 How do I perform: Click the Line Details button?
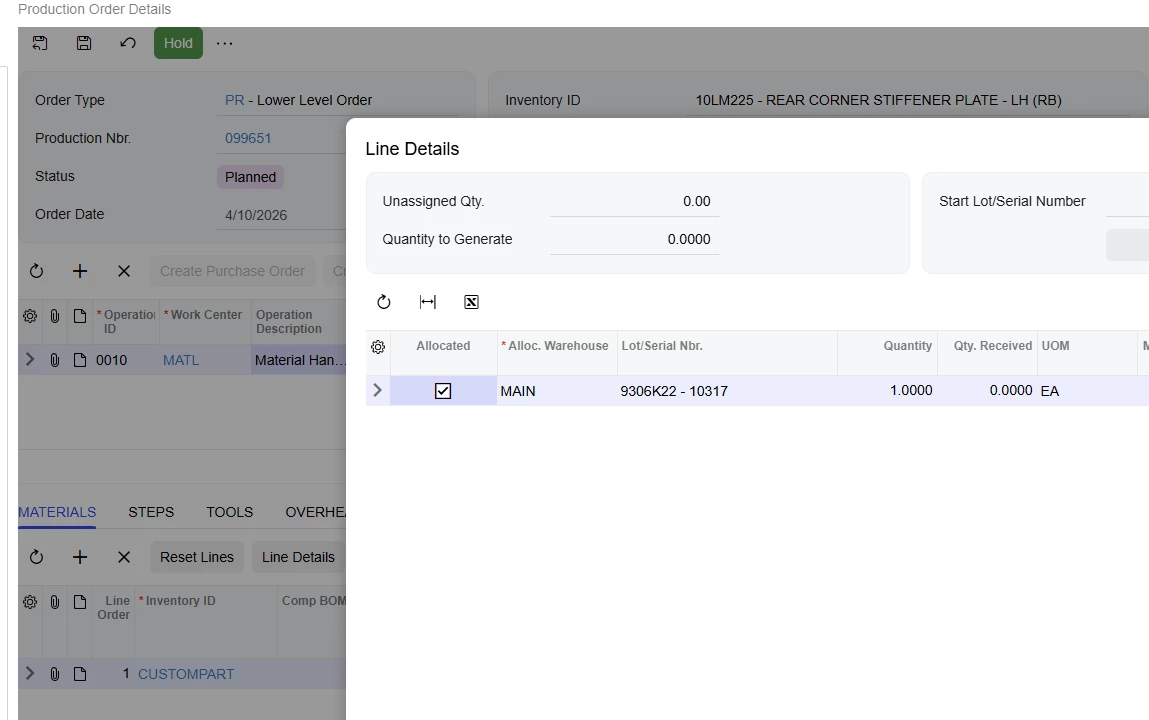tap(298, 557)
